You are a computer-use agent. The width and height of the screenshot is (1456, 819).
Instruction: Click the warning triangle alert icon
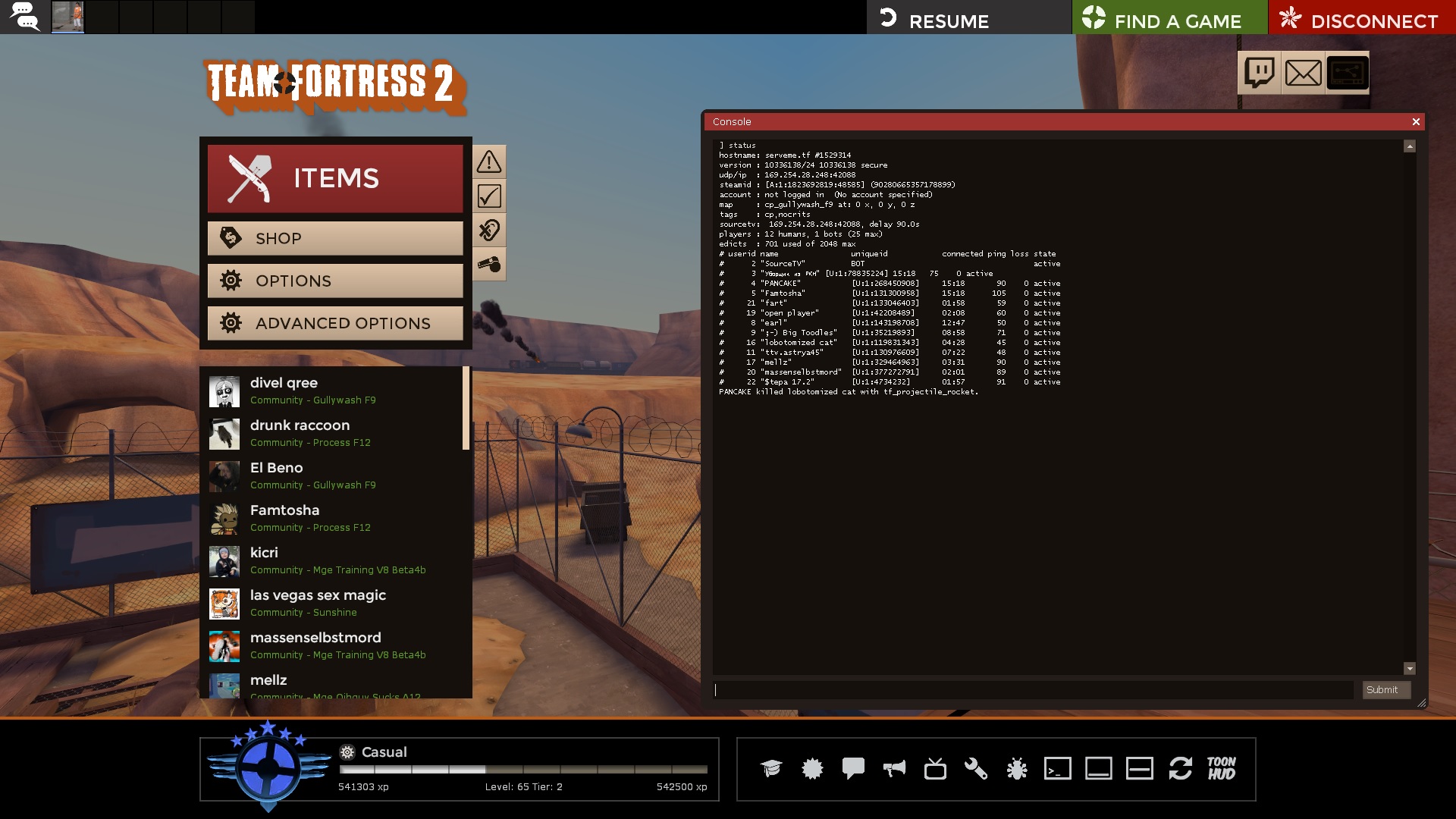coord(489,162)
